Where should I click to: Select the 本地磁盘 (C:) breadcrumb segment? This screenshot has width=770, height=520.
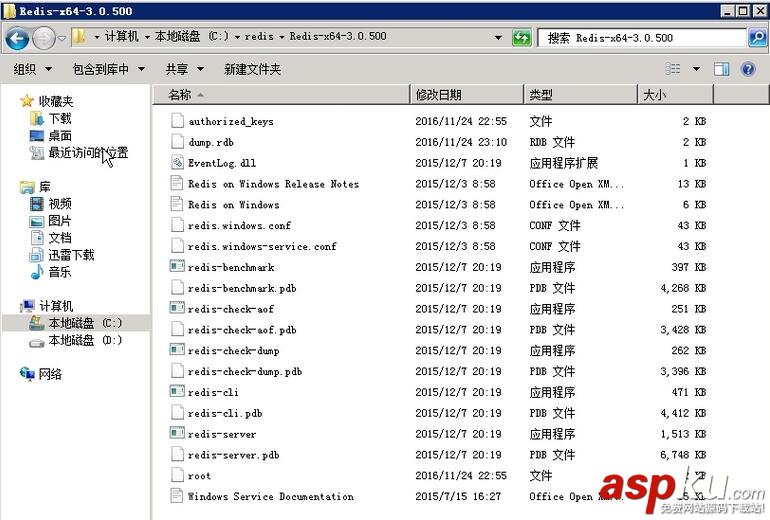pos(192,36)
